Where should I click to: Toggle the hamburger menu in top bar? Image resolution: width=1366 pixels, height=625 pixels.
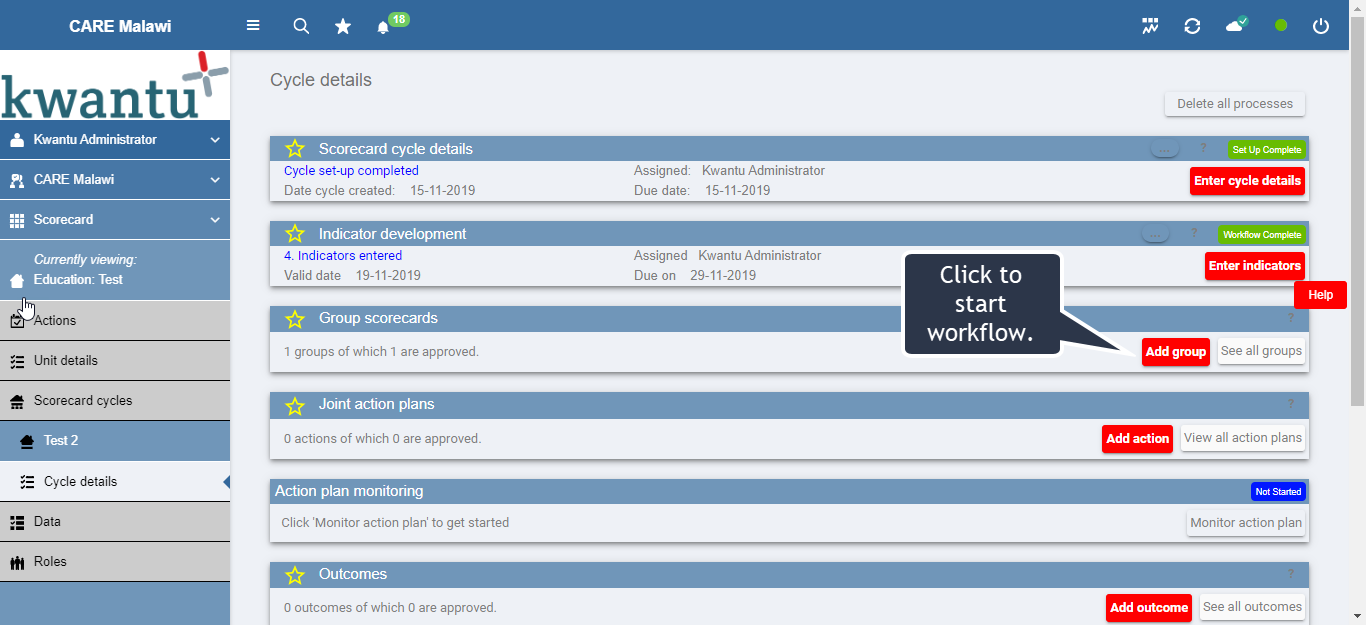click(253, 26)
